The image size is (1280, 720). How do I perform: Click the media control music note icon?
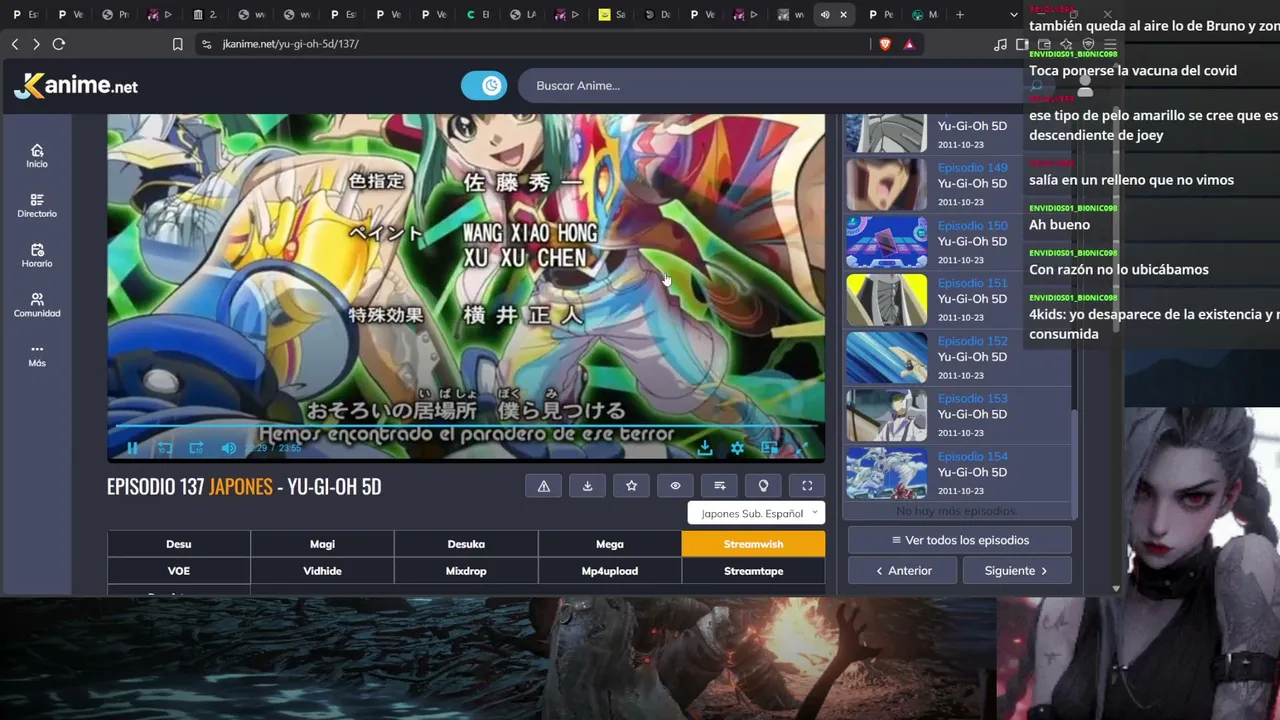pos(1000,44)
